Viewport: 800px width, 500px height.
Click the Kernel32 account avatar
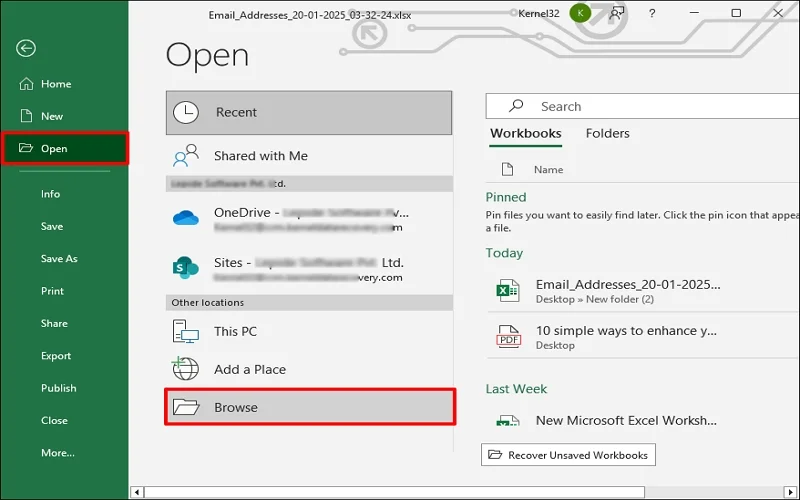(580, 13)
